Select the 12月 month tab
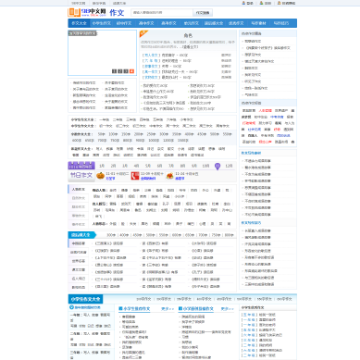The height and width of the screenshot is (360, 360). 229,166
